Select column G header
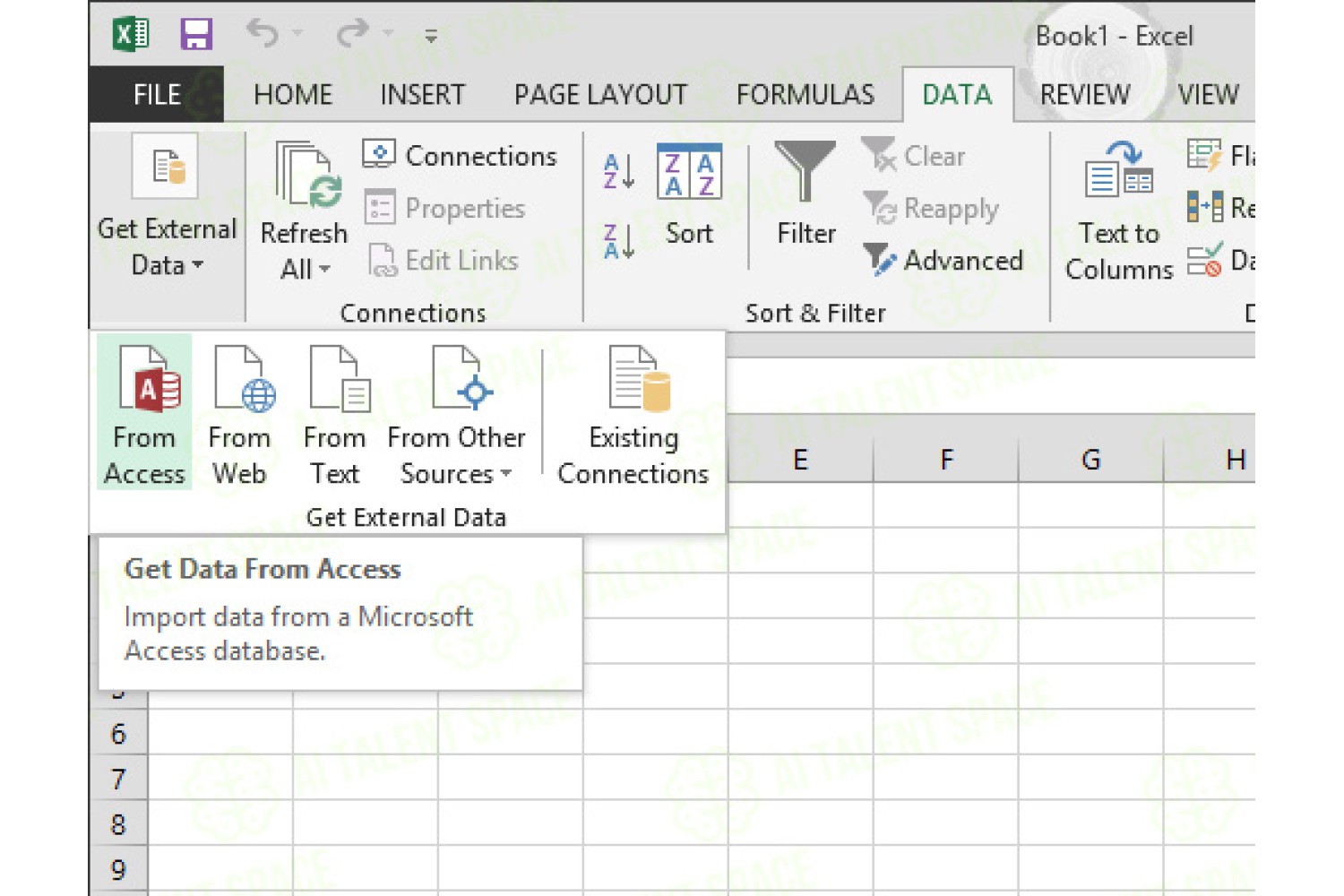The height and width of the screenshot is (896, 1344). [x=1090, y=460]
